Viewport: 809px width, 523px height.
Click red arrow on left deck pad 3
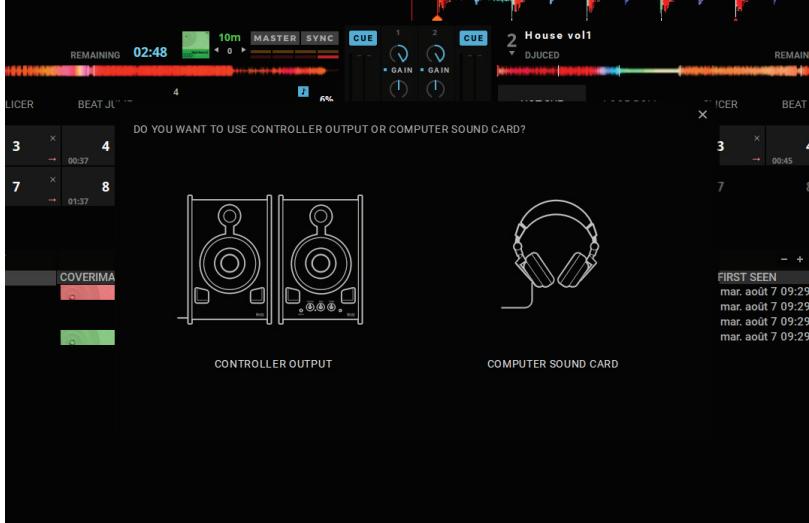(x=52, y=159)
